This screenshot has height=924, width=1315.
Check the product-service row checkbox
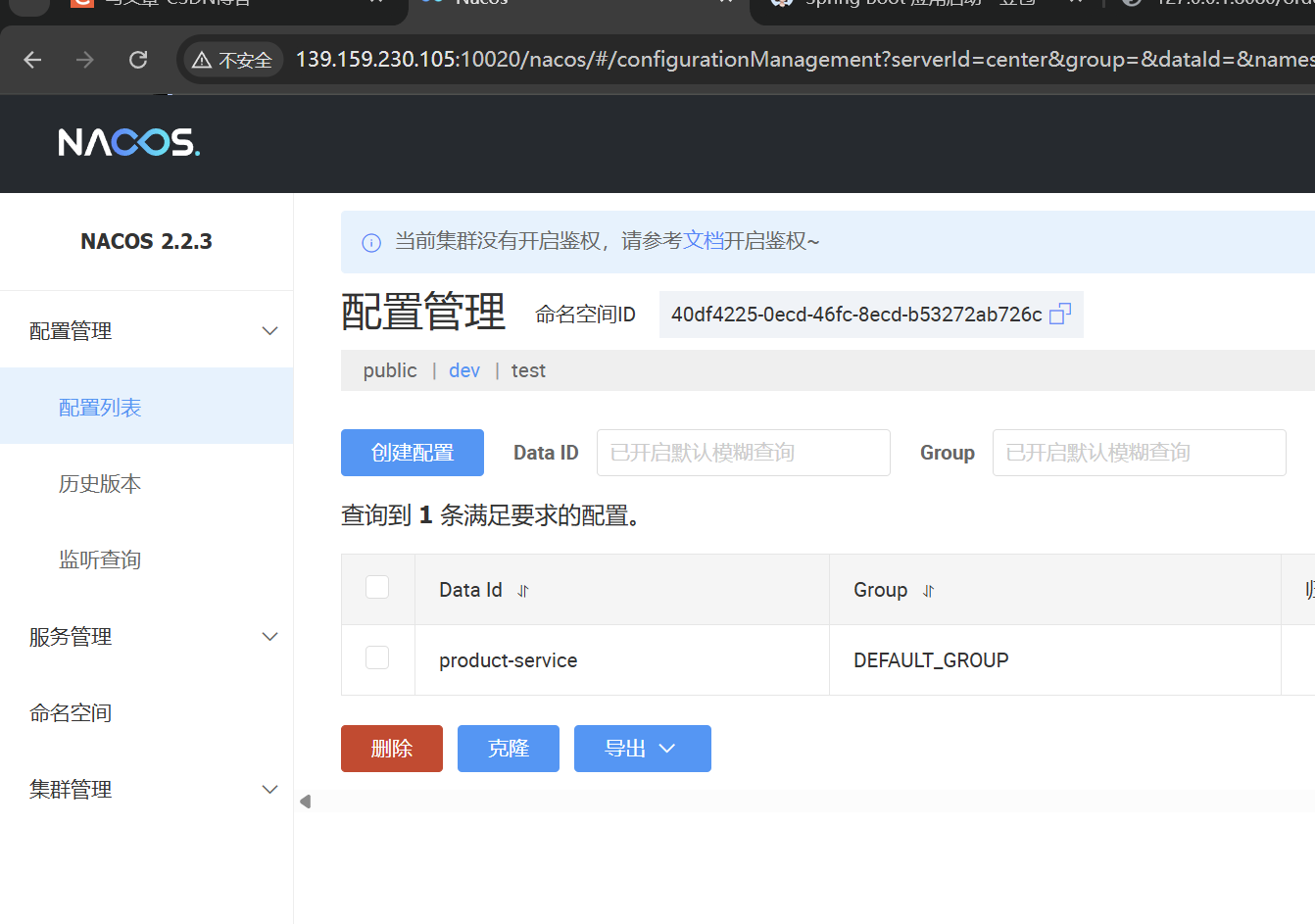tap(377, 657)
